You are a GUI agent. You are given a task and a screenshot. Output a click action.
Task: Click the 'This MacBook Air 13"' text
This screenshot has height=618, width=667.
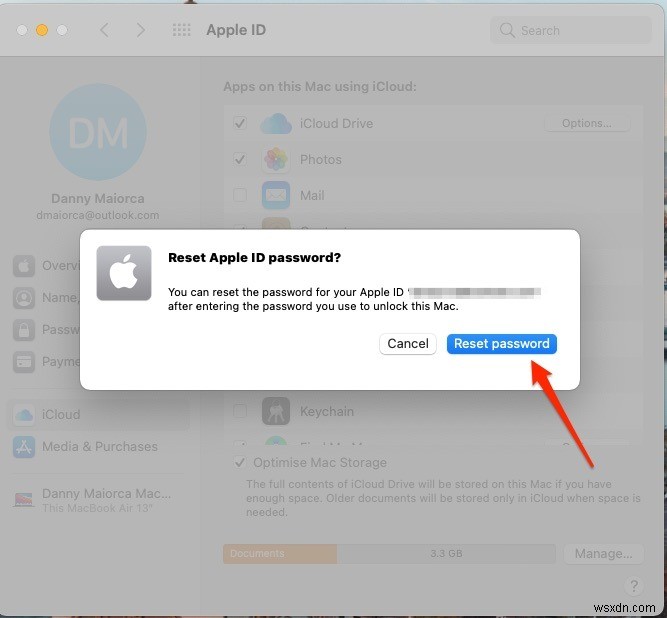pyautogui.click(x=97, y=508)
